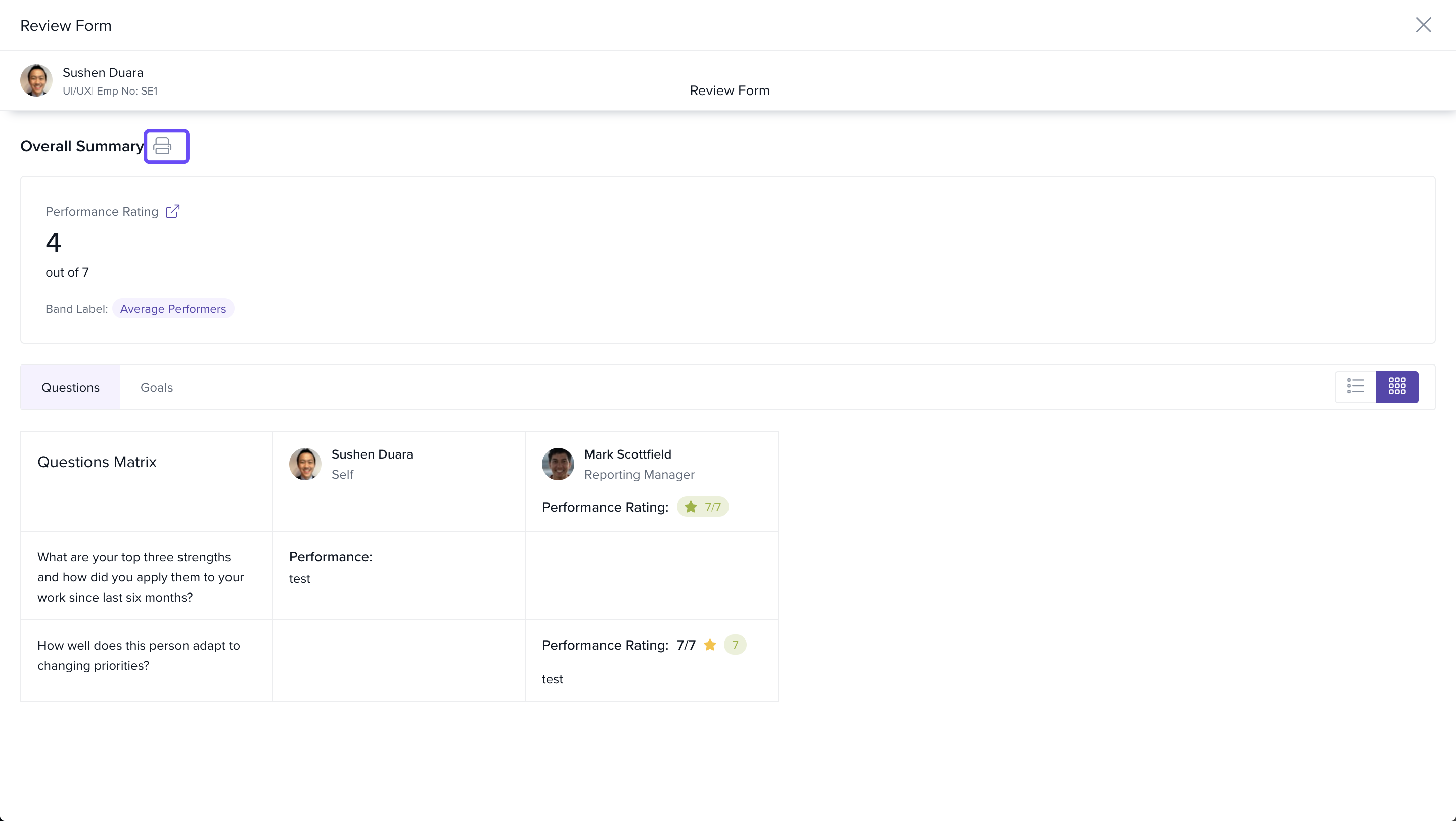Click the Mark Scottfield name
1456x821 pixels.
point(627,454)
